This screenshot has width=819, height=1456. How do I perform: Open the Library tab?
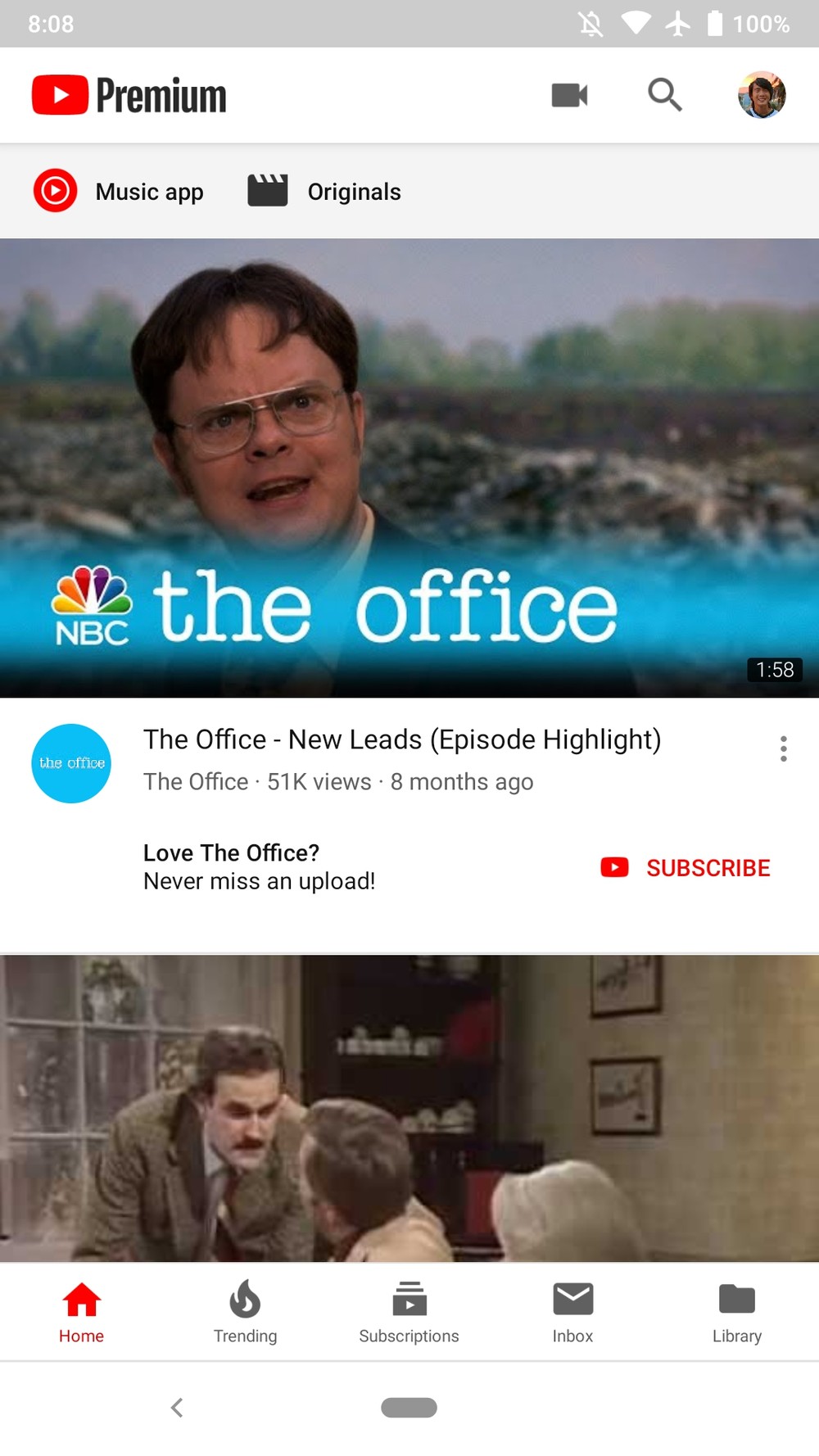[x=737, y=1312]
